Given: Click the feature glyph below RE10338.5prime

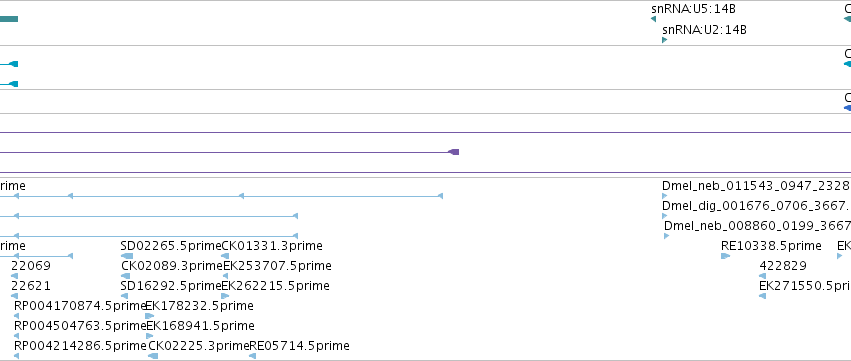Looking at the screenshot, I should [726, 256].
